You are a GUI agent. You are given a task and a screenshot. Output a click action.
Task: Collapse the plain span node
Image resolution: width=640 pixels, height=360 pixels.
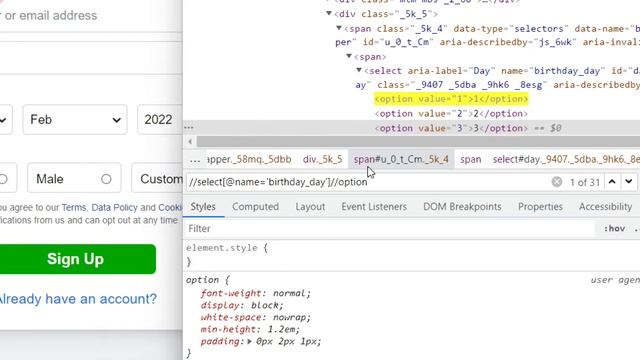[349, 56]
